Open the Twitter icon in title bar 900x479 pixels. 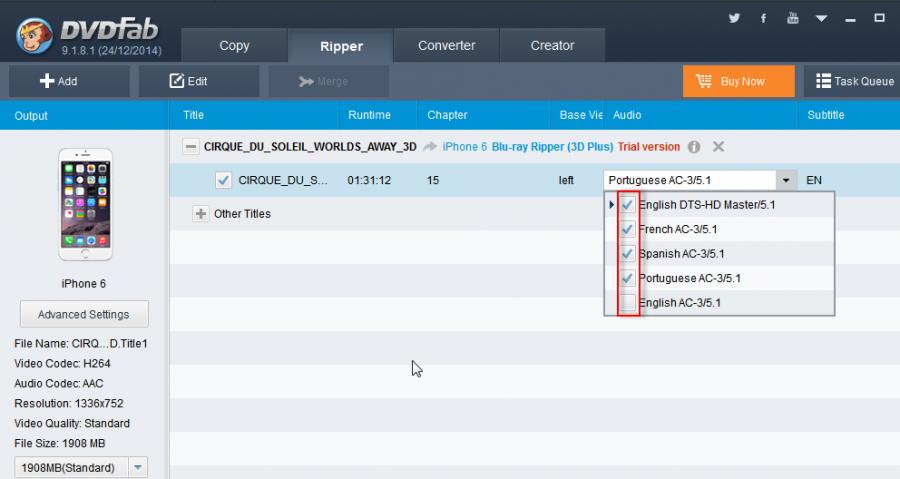pos(734,18)
